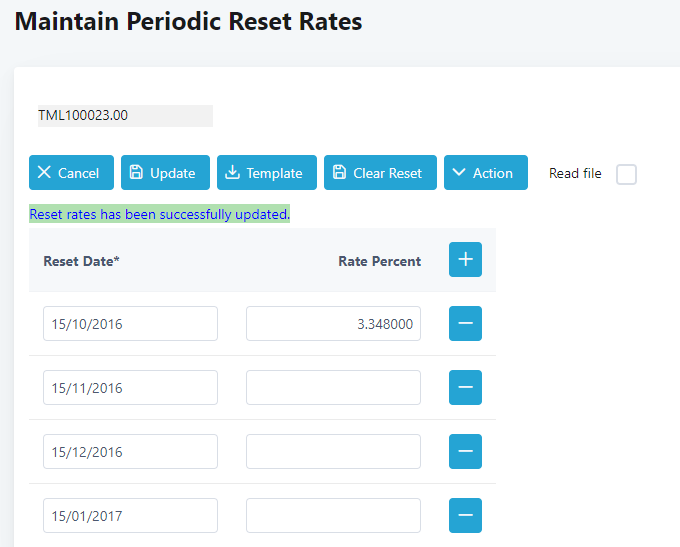Image resolution: width=680 pixels, height=547 pixels.
Task: Edit the 3.348000 rate percent field
Action: click(333, 324)
